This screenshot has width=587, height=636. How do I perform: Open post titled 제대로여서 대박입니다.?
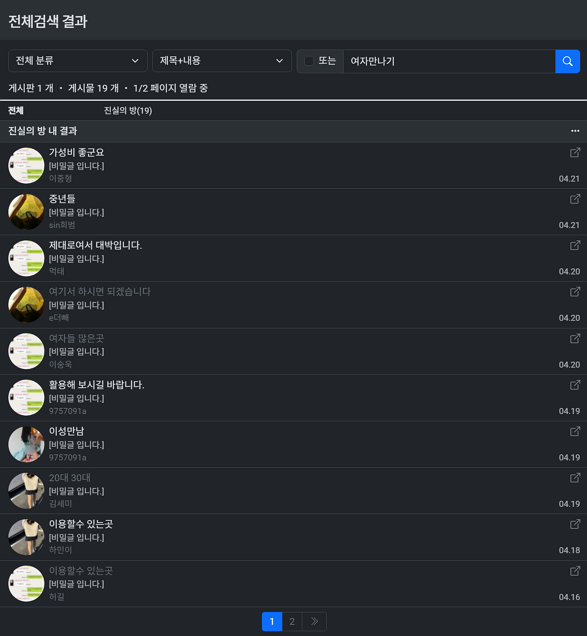click(95, 245)
